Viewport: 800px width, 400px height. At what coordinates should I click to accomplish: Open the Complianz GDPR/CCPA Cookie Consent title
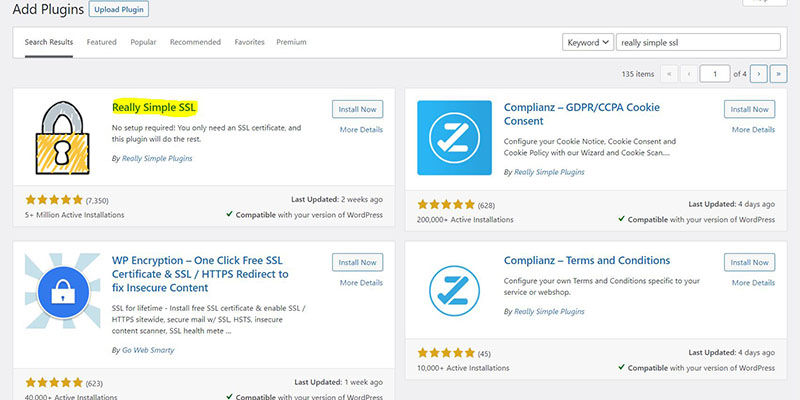click(x=582, y=114)
